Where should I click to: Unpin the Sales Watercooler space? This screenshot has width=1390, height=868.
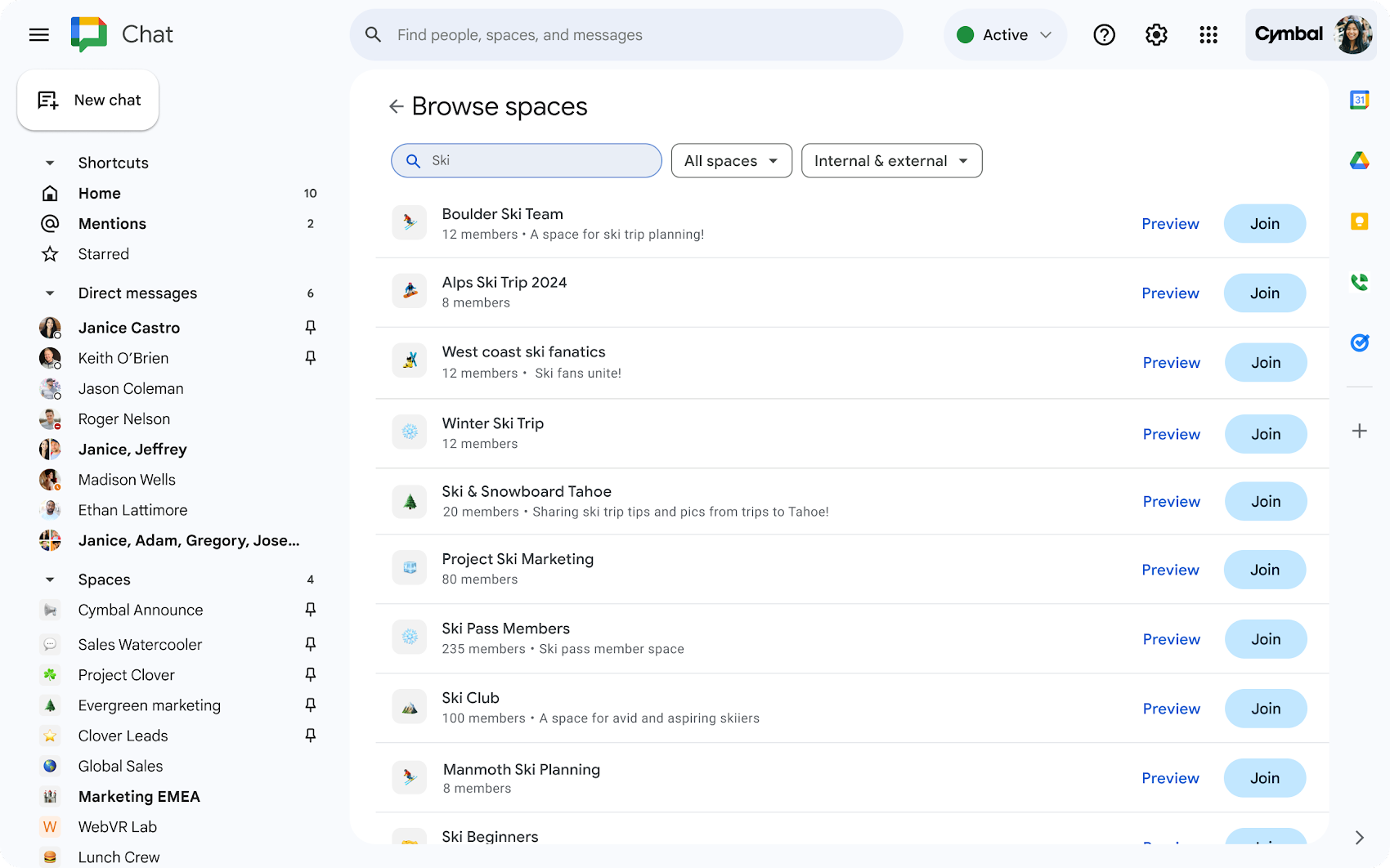pyautogui.click(x=310, y=644)
